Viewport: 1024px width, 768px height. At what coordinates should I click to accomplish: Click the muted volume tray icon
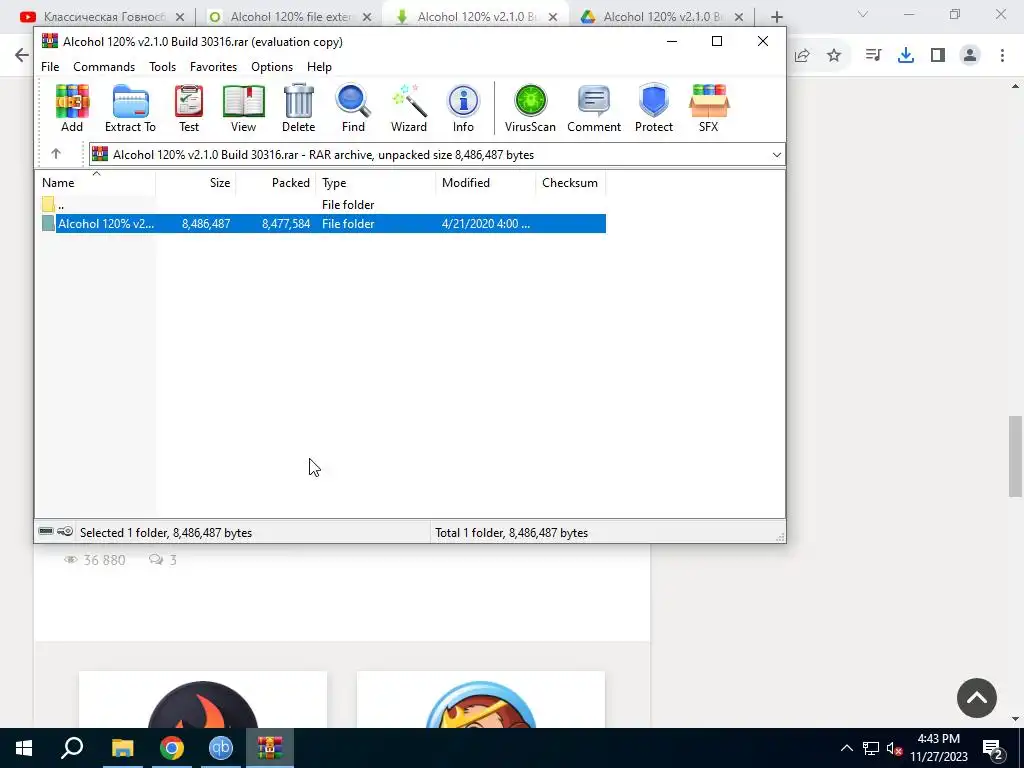(895, 749)
